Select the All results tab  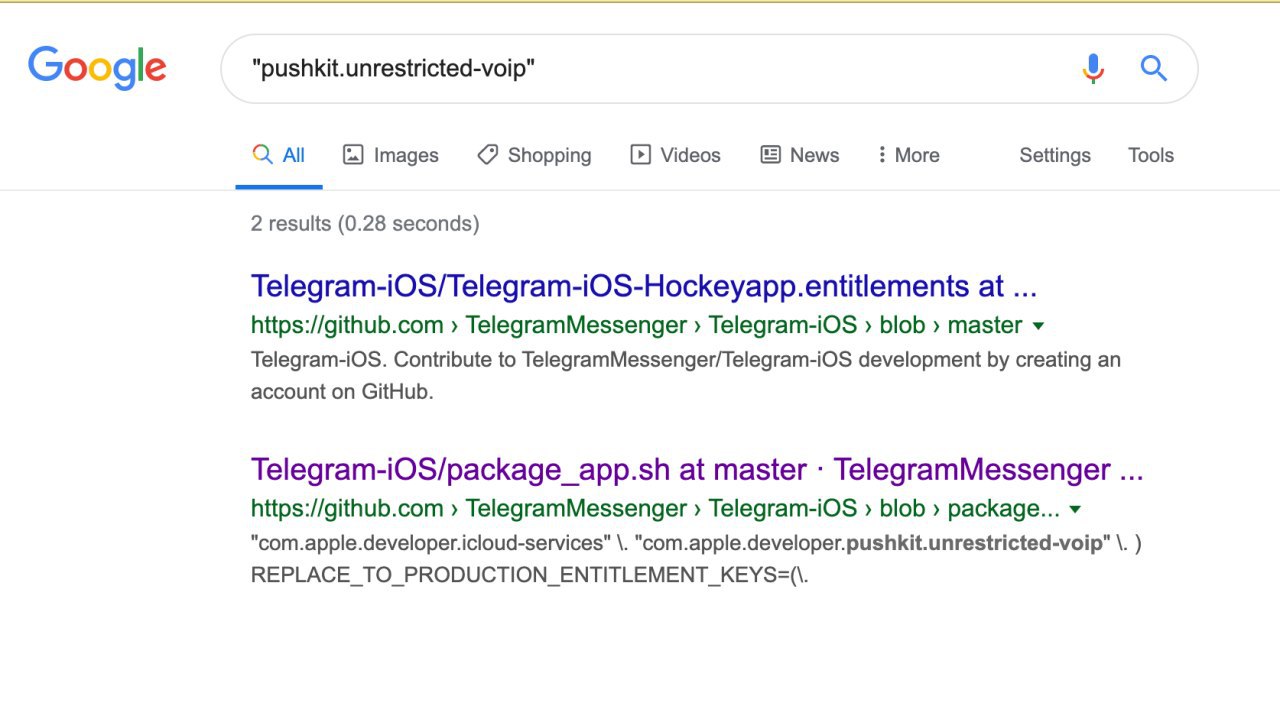pos(279,155)
